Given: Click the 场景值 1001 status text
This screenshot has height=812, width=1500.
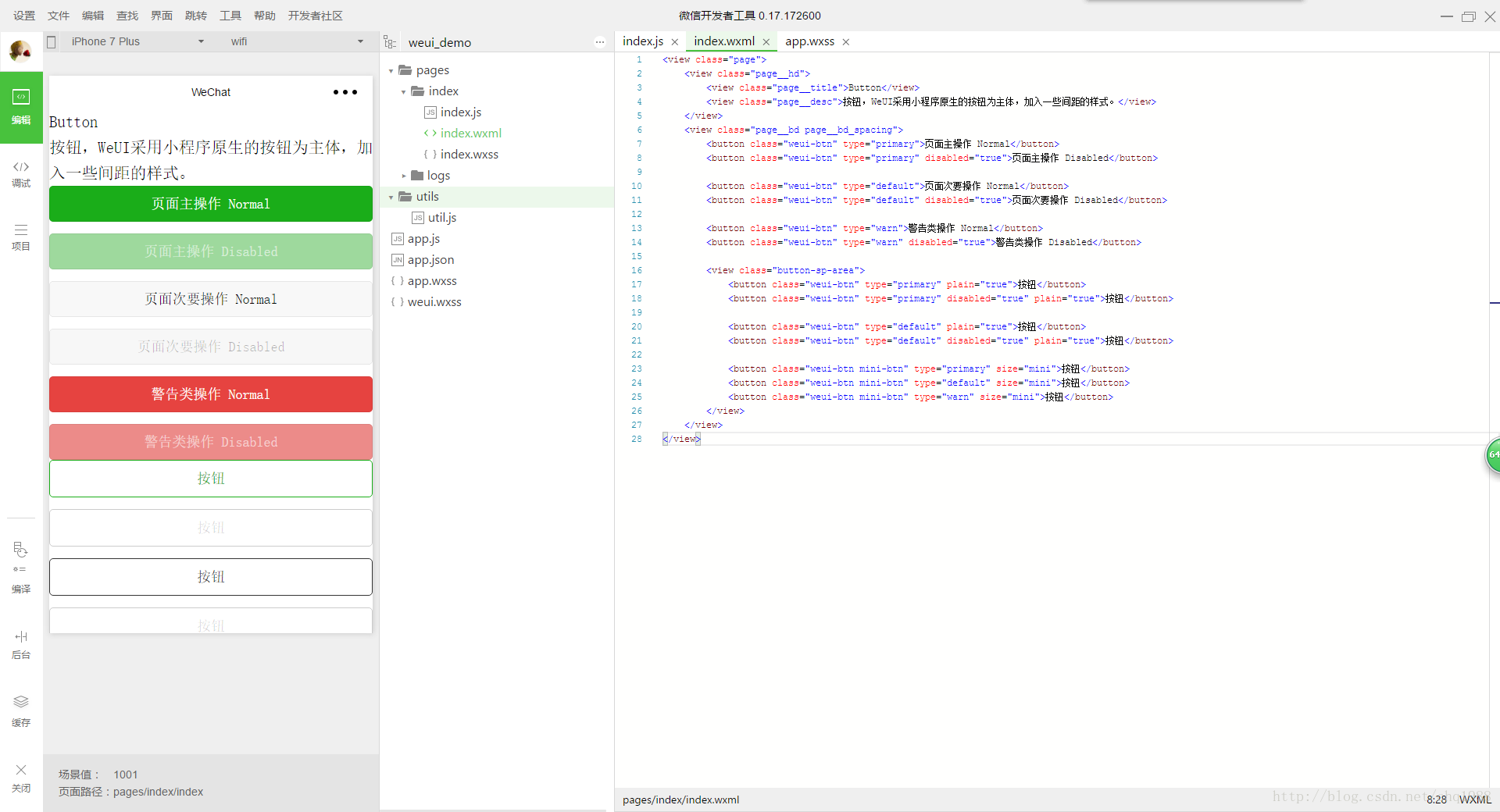Looking at the screenshot, I should click(98, 775).
